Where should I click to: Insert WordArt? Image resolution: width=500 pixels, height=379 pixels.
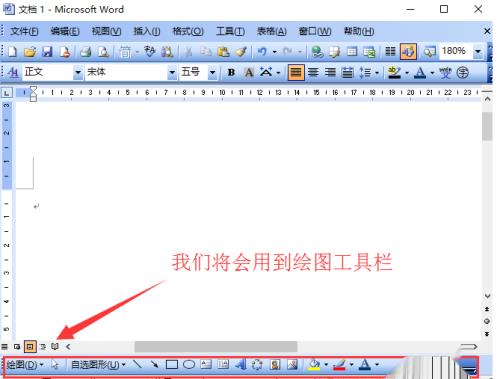coord(241,364)
